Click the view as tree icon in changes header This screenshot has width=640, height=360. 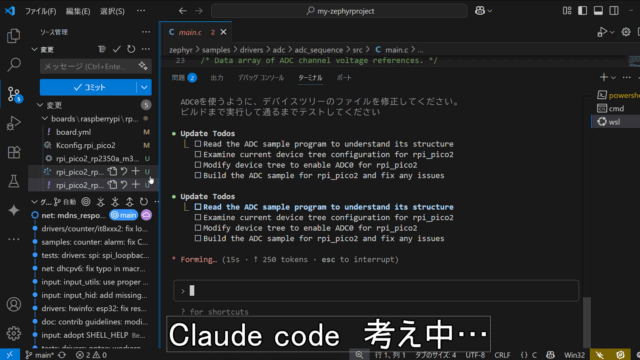pyautogui.click(x=102, y=49)
